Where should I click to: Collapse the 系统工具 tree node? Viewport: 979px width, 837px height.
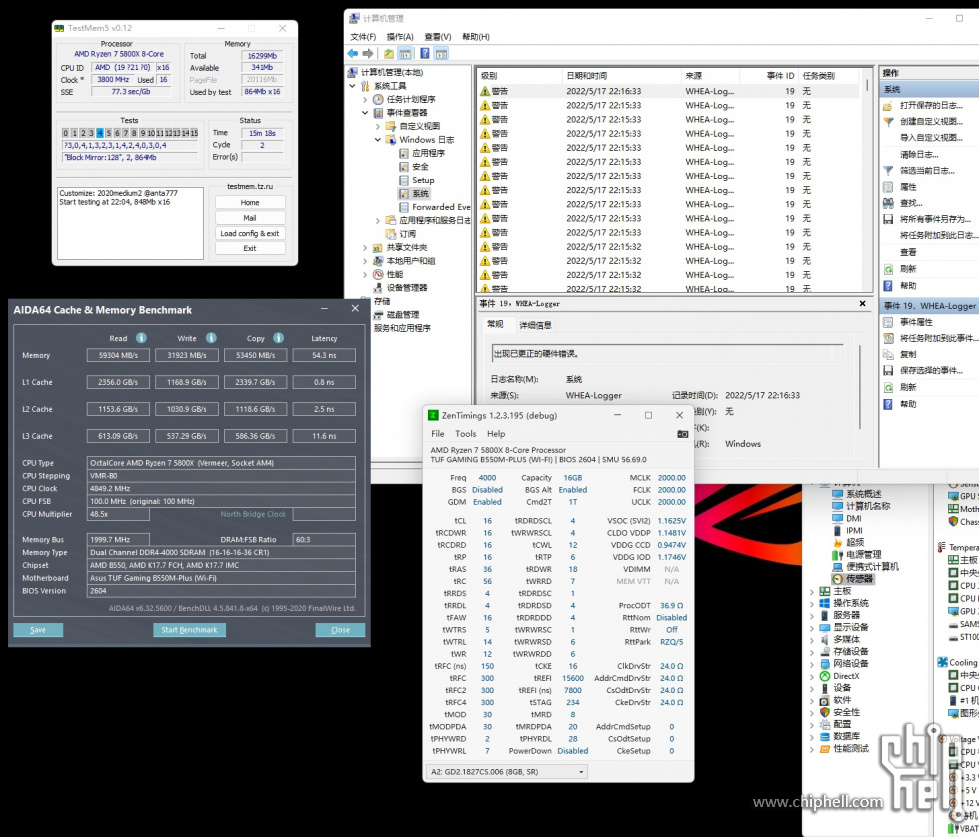(353, 86)
